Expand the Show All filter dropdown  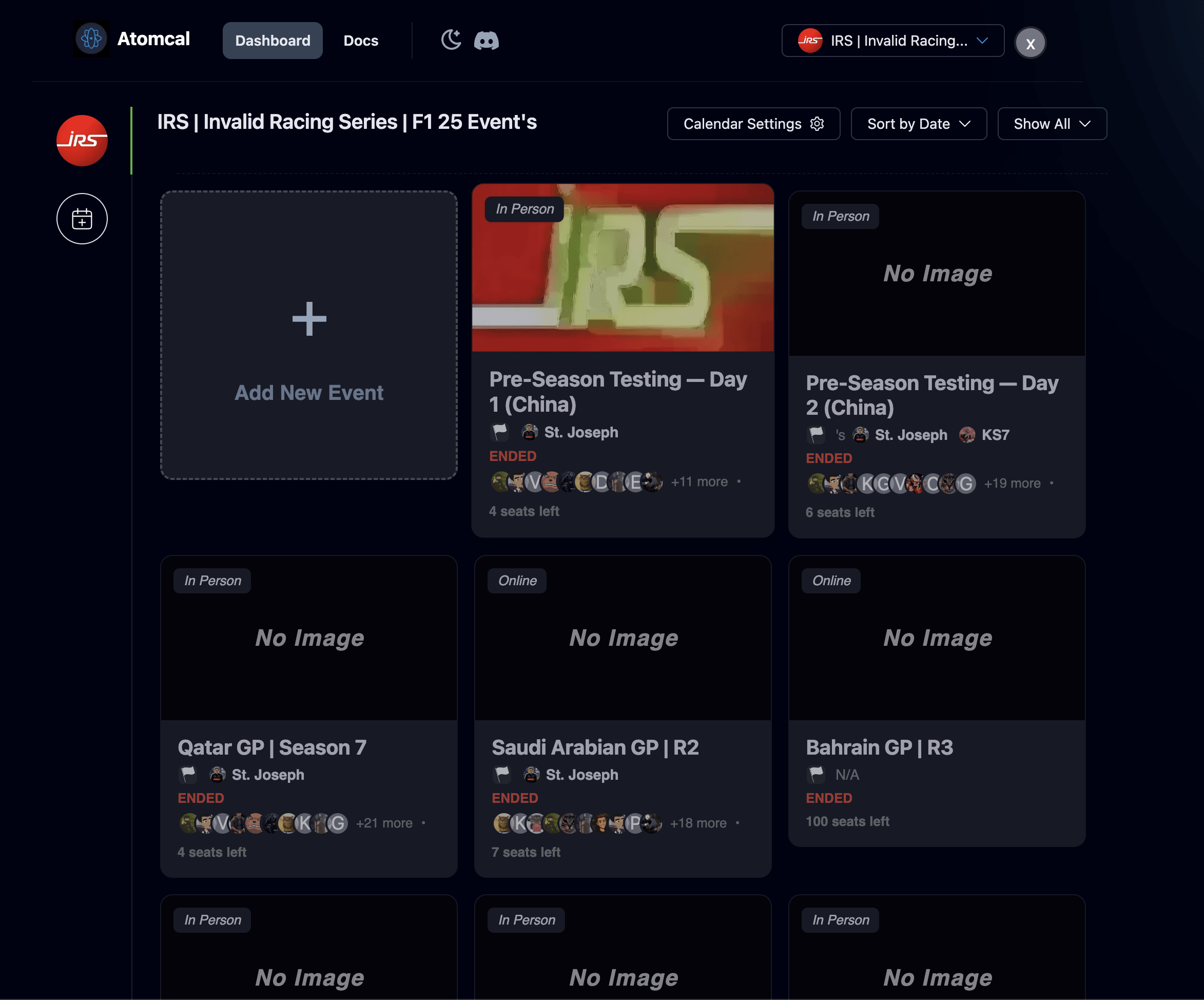pyautogui.click(x=1051, y=124)
